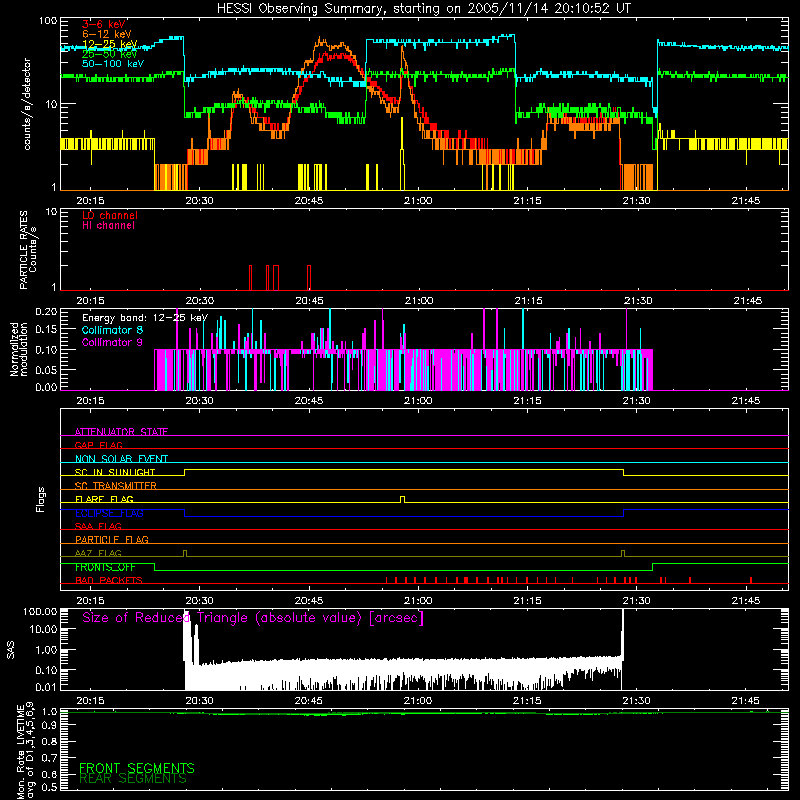
Task: Click the 0.7 tick on the livetime axis
Action: tap(49, 758)
